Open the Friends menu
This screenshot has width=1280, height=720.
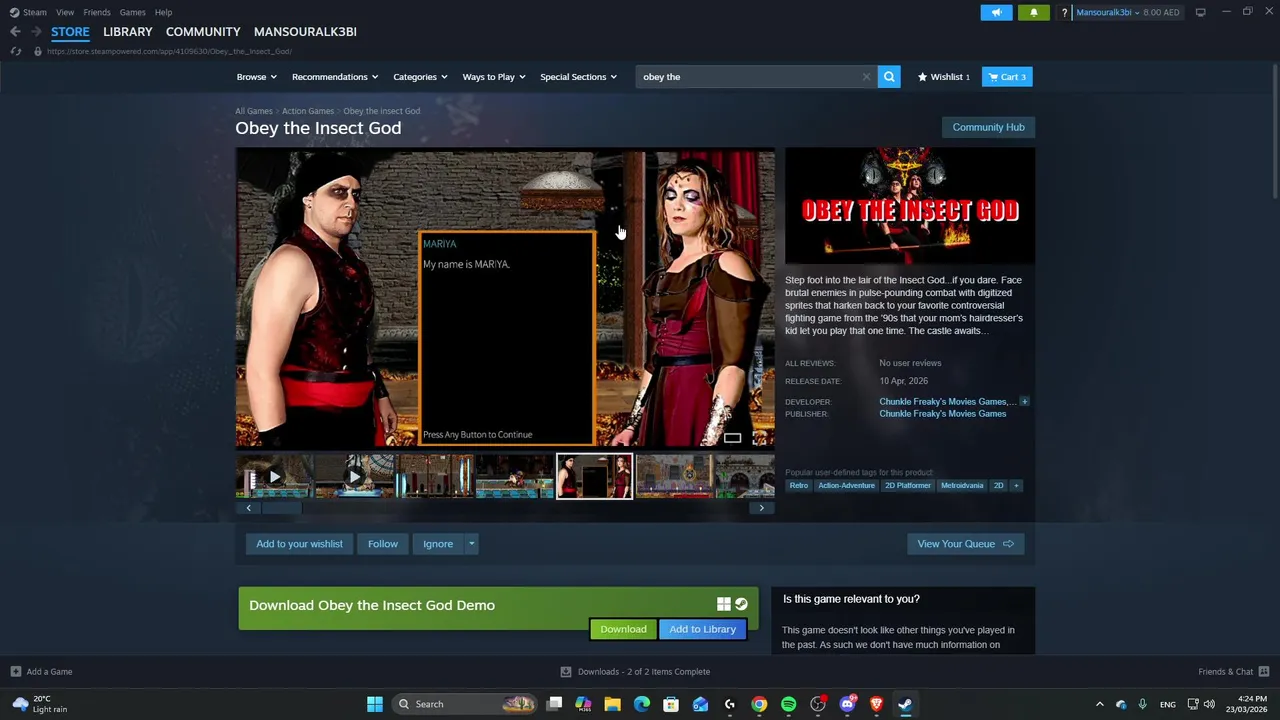click(x=97, y=12)
